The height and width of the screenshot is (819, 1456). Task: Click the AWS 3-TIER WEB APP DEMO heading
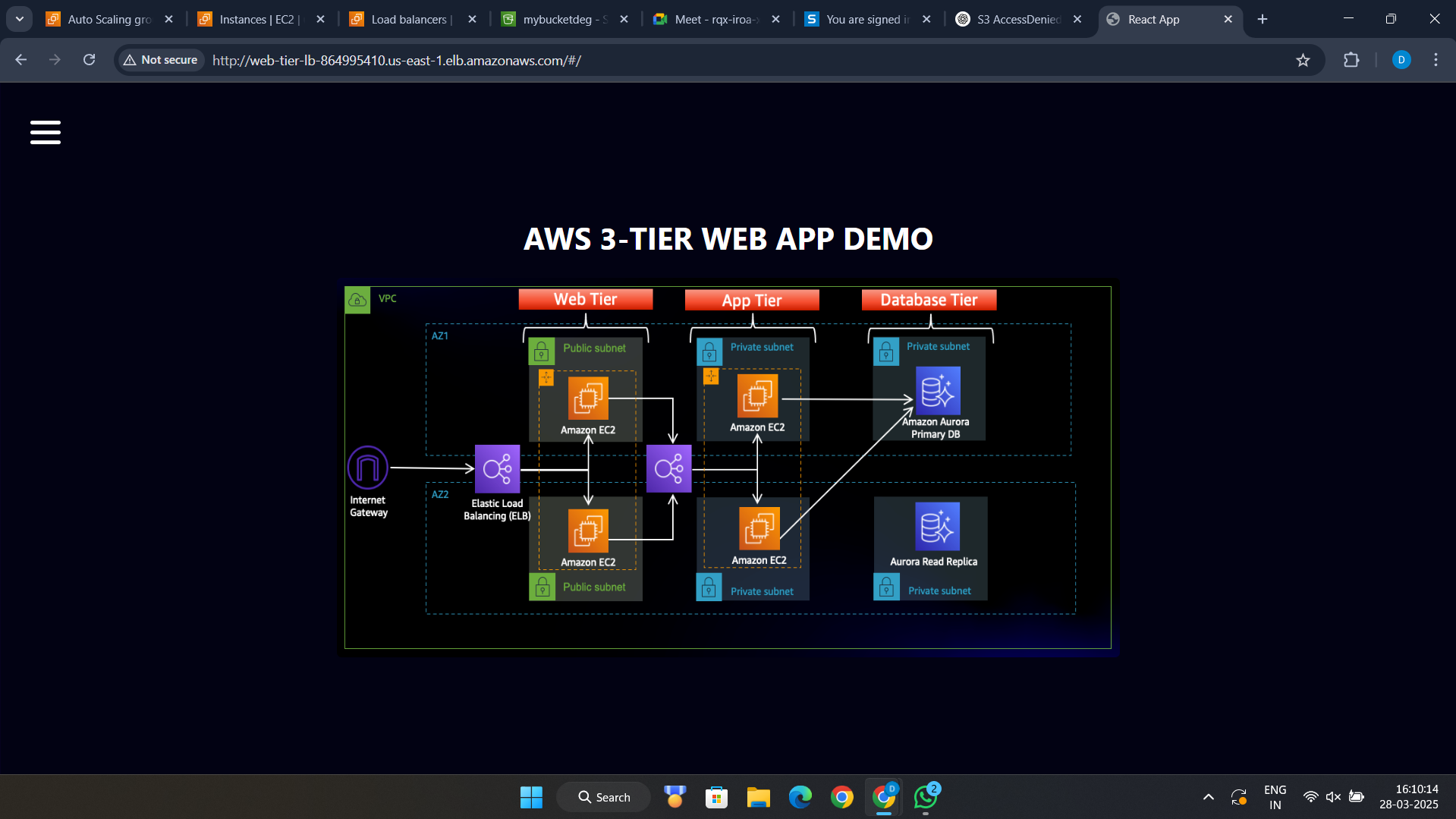tap(728, 238)
